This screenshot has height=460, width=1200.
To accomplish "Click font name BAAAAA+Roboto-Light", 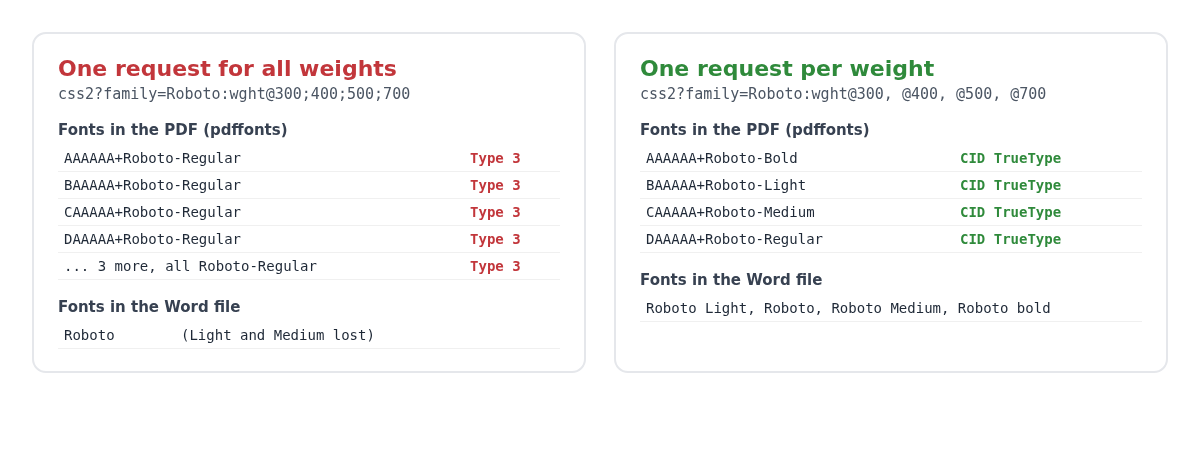I will (x=726, y=185).
